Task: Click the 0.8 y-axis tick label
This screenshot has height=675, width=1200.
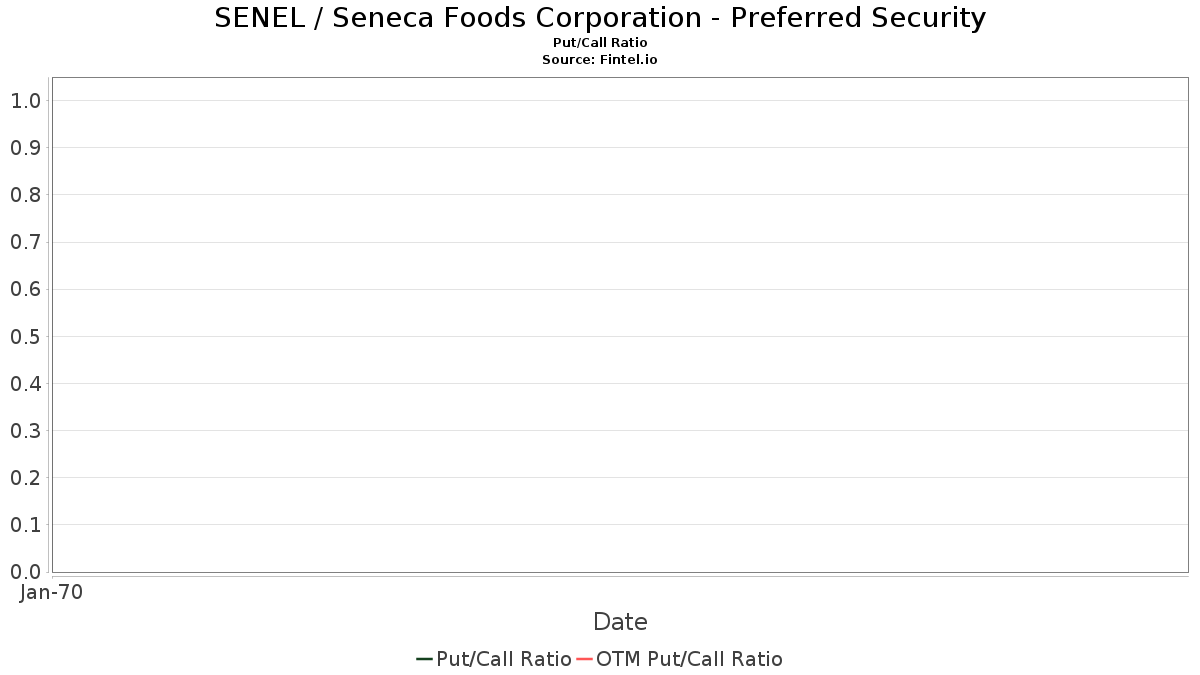Action: point(25,195)
